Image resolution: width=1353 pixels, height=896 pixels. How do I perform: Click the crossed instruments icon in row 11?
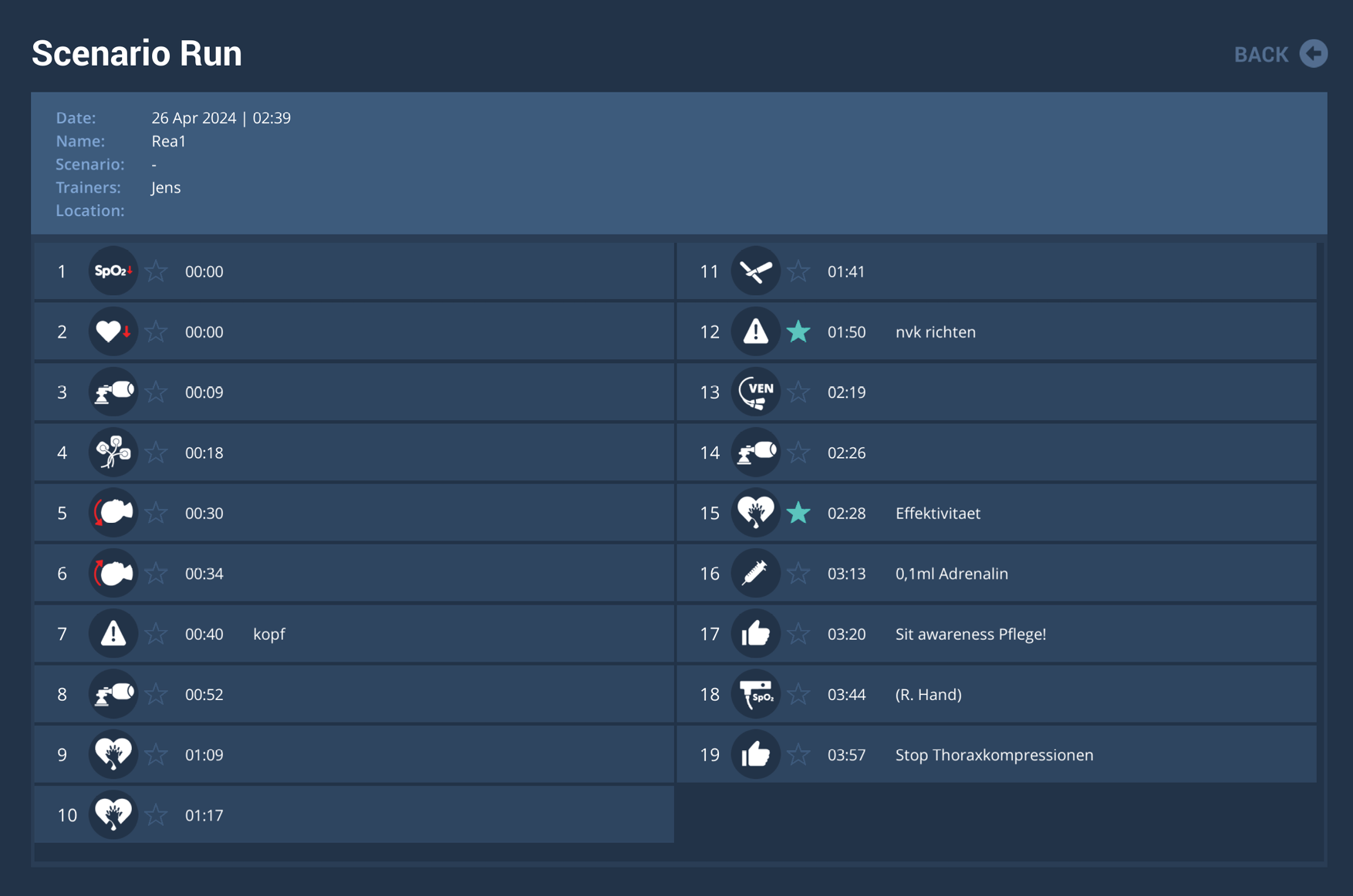(x=755, y=271)
